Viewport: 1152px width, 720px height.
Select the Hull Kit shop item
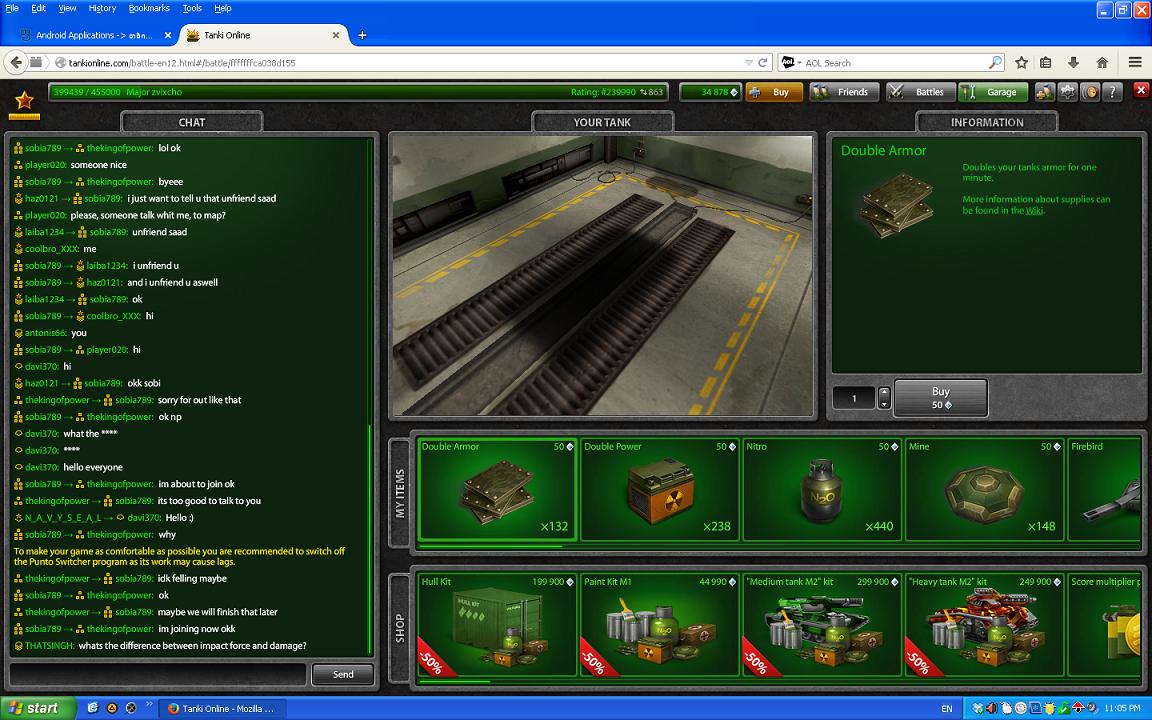[x=497, y=624]
